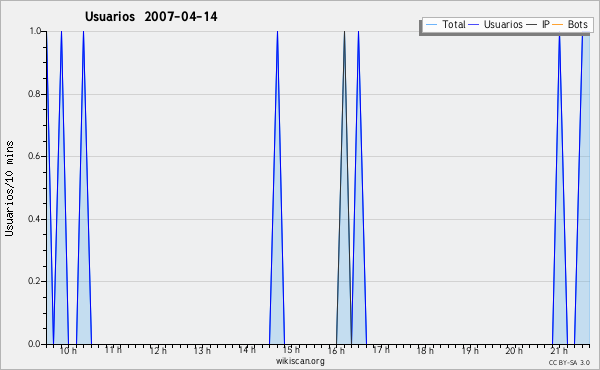
Task: Click the '0.8' y-axis value
Action: (35, 94)
